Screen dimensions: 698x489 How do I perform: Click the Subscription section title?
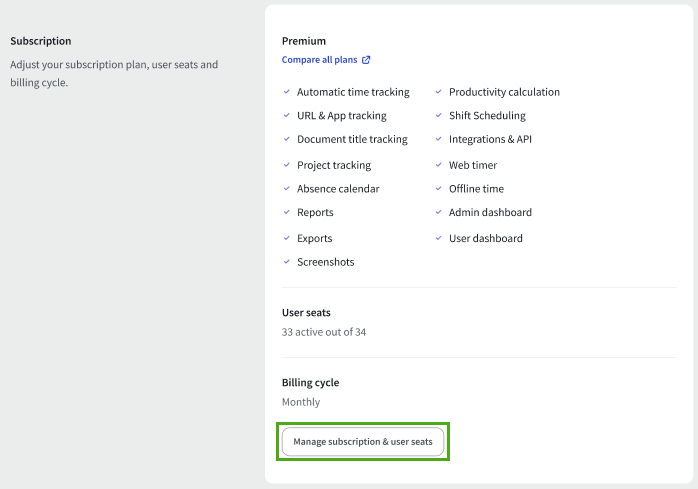(x=41, y=41)
